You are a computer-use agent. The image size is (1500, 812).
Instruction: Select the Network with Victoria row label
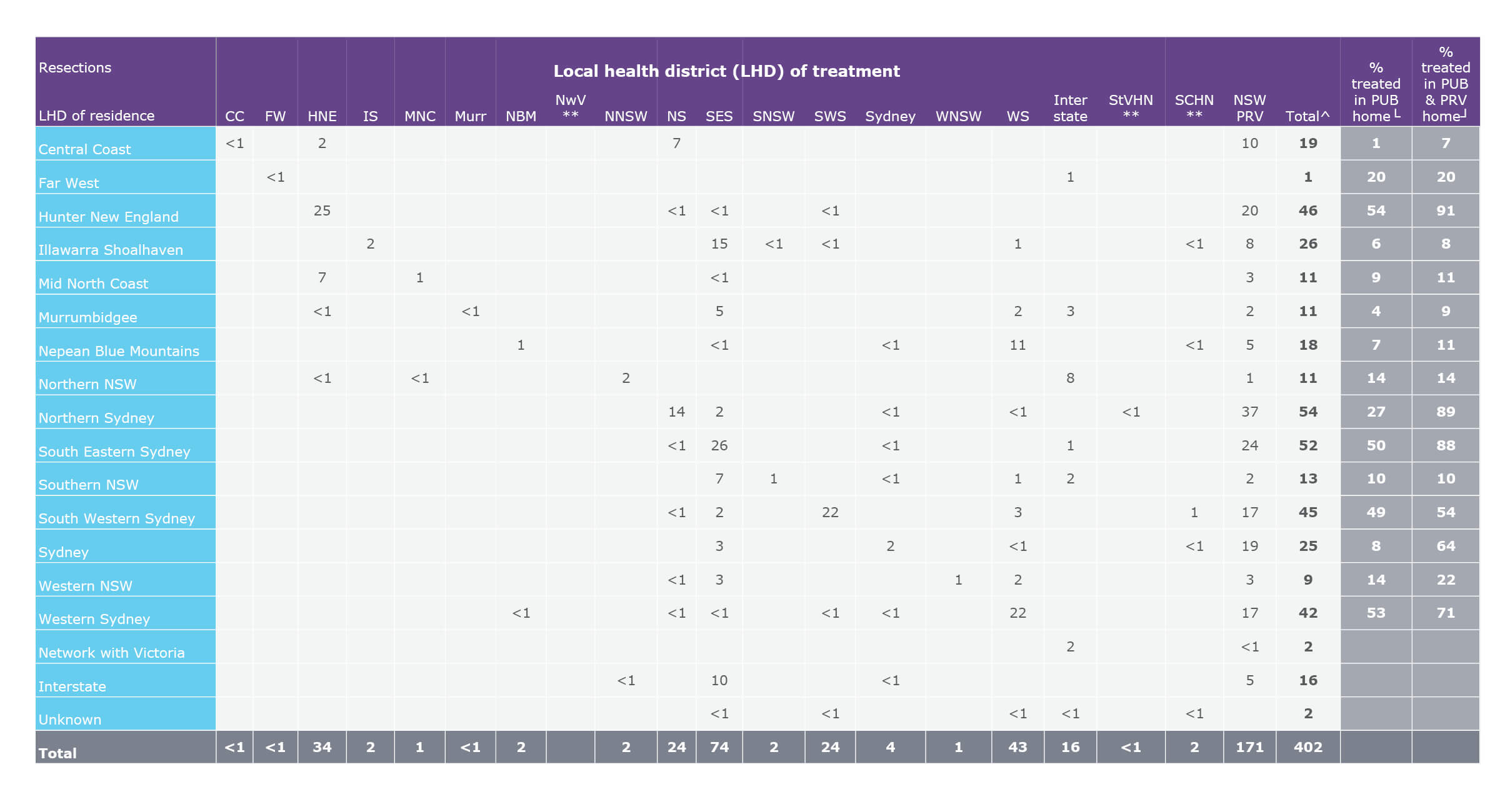(111, 653)
